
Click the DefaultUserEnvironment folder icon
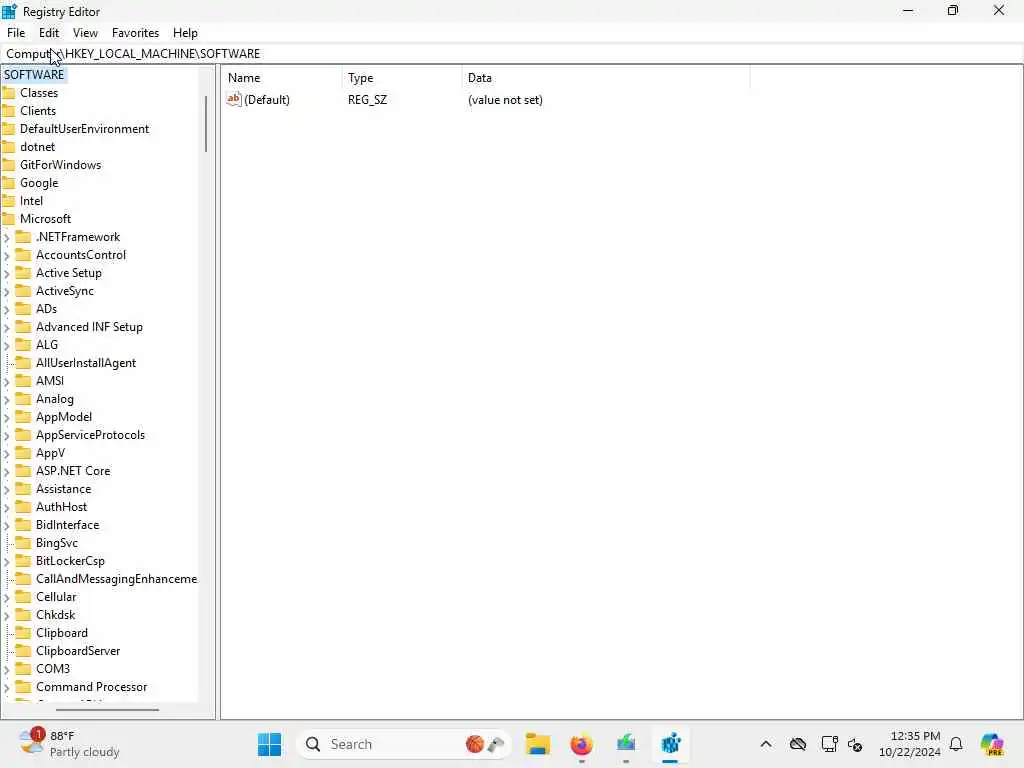click(8, 129)
